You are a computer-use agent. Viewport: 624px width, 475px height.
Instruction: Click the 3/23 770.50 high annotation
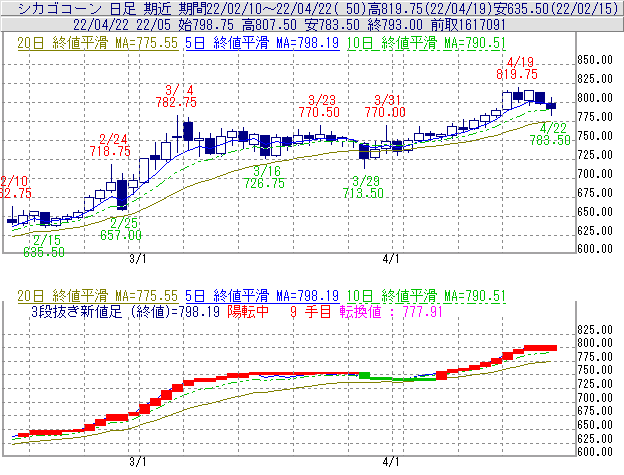319,106
